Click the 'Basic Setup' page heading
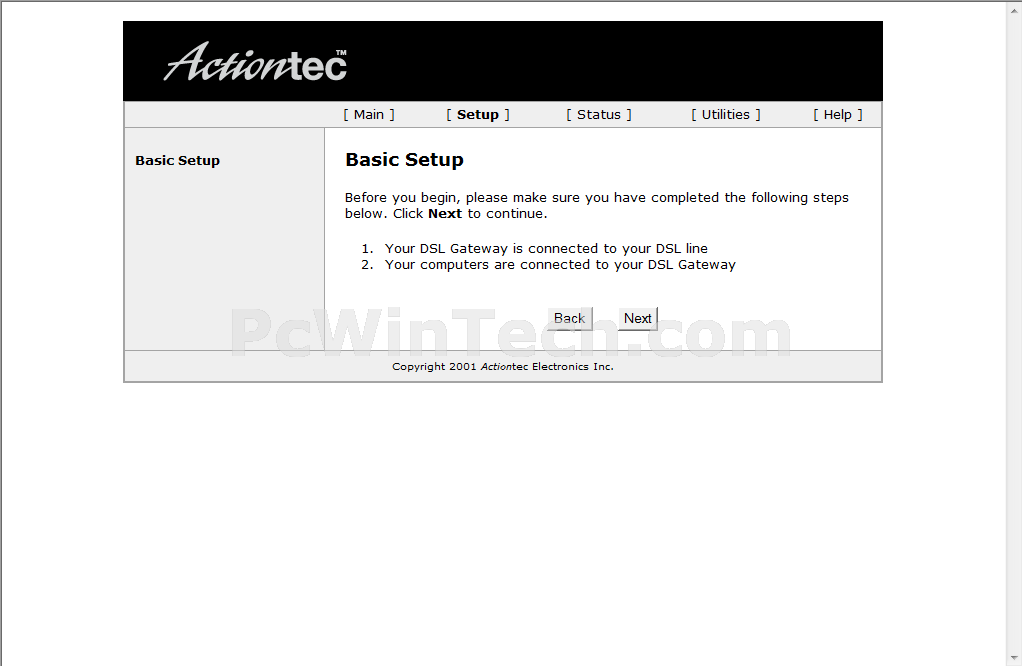The width and height of the screenshot is (1022, 666). pyautogui.click(x=404, y=160)
